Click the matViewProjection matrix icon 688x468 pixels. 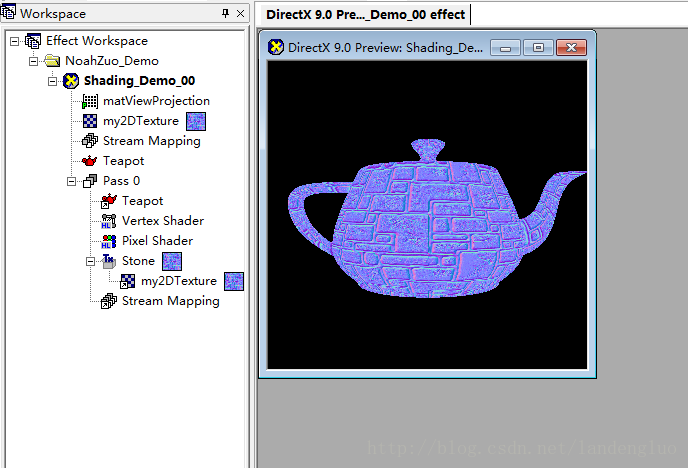coord(90,101)
